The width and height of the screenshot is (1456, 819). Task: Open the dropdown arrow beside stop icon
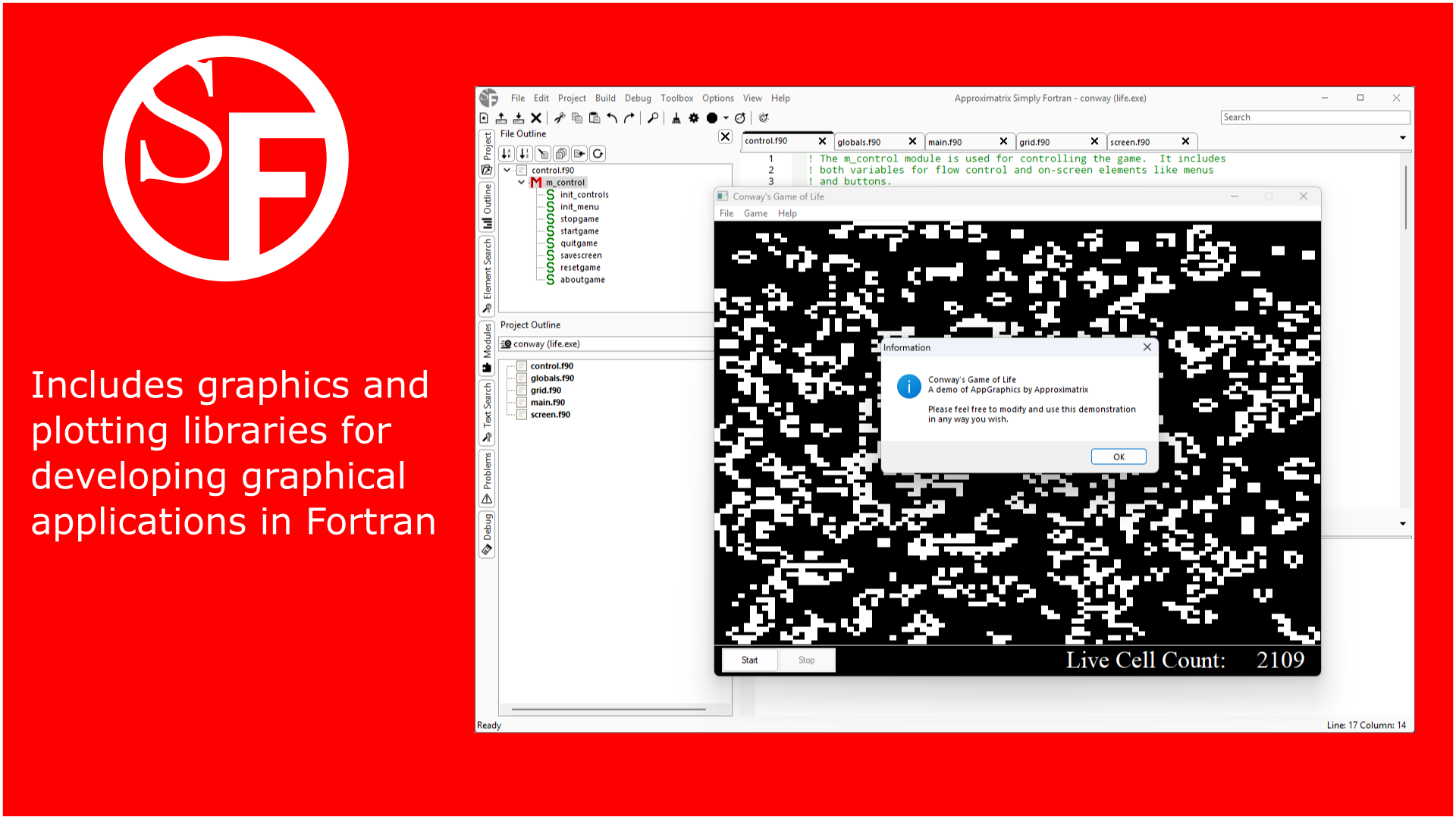[726, 118]
